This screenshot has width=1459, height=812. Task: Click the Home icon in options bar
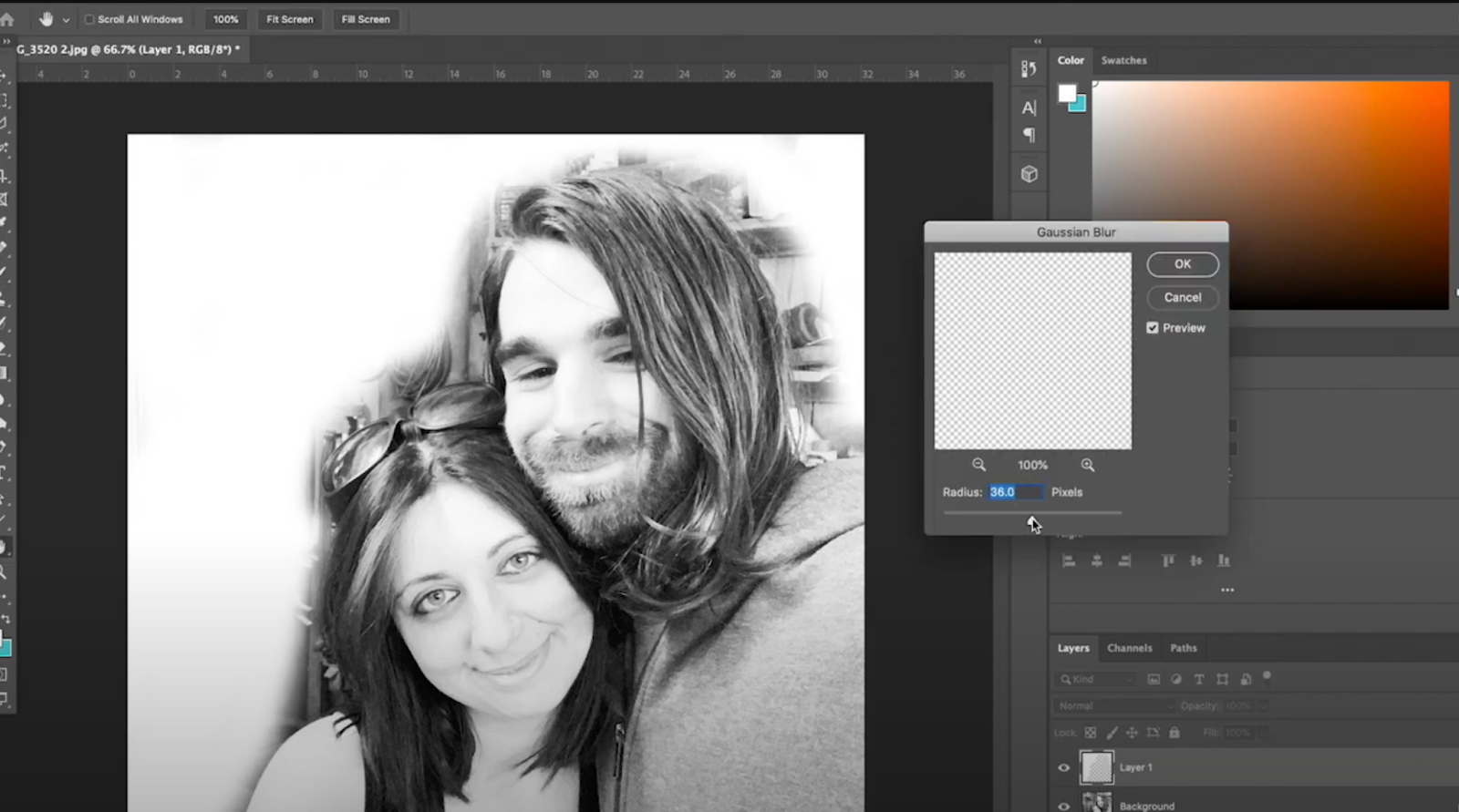(7, 19)
